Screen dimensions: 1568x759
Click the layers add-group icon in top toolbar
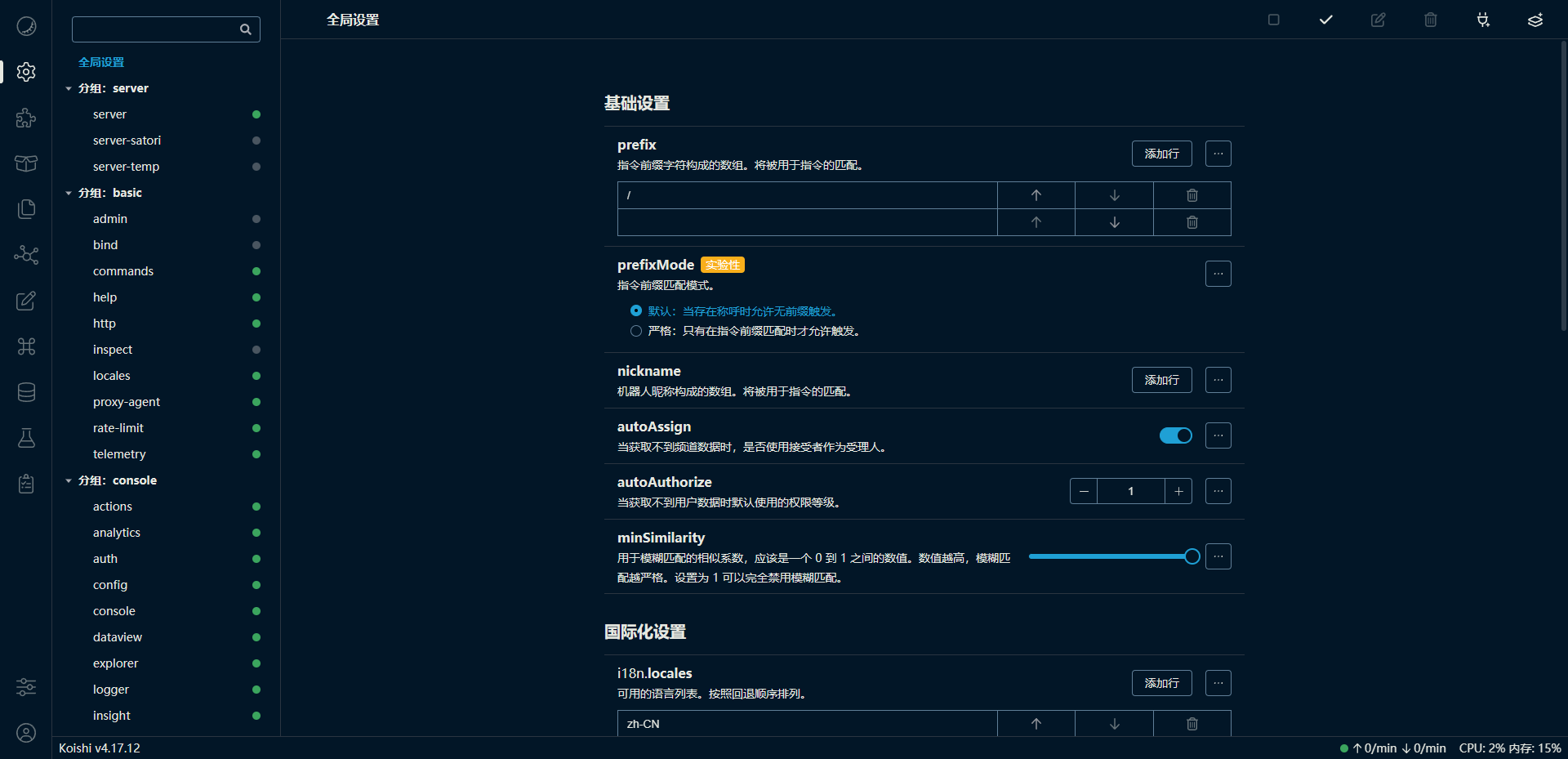pyautogui.click(x=1535, y=20)
